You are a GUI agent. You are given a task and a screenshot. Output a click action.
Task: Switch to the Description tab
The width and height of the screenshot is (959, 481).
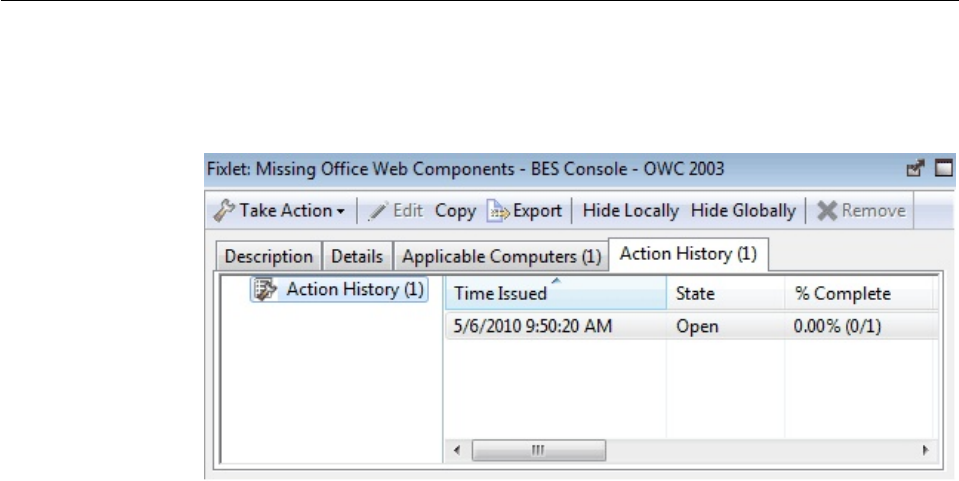coord(269,256)
